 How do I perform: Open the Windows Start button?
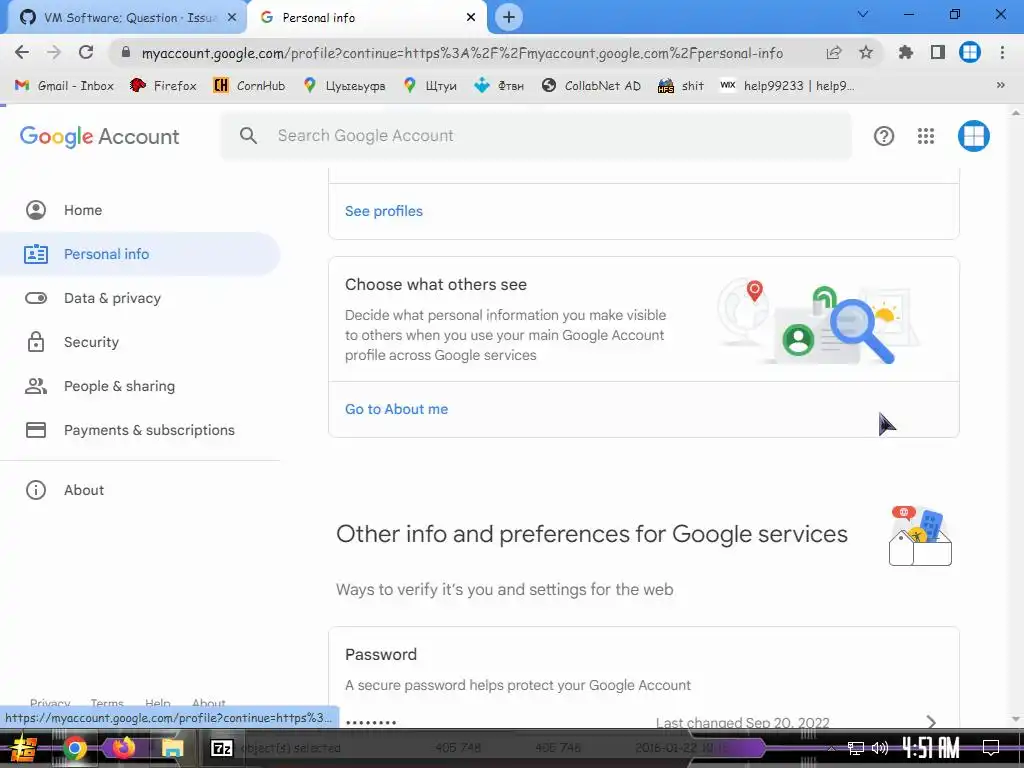click(24, 748)
